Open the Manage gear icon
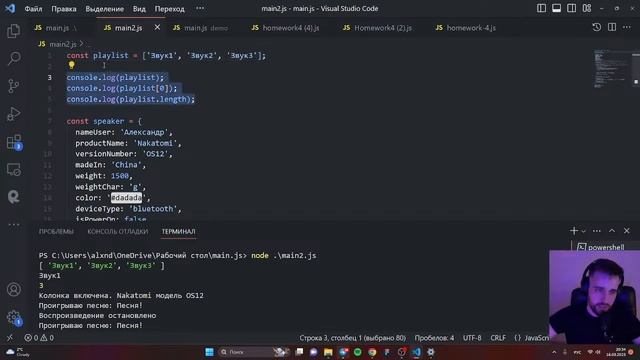The width and height of the screenshot is (640, 360). tap(14, 317)
